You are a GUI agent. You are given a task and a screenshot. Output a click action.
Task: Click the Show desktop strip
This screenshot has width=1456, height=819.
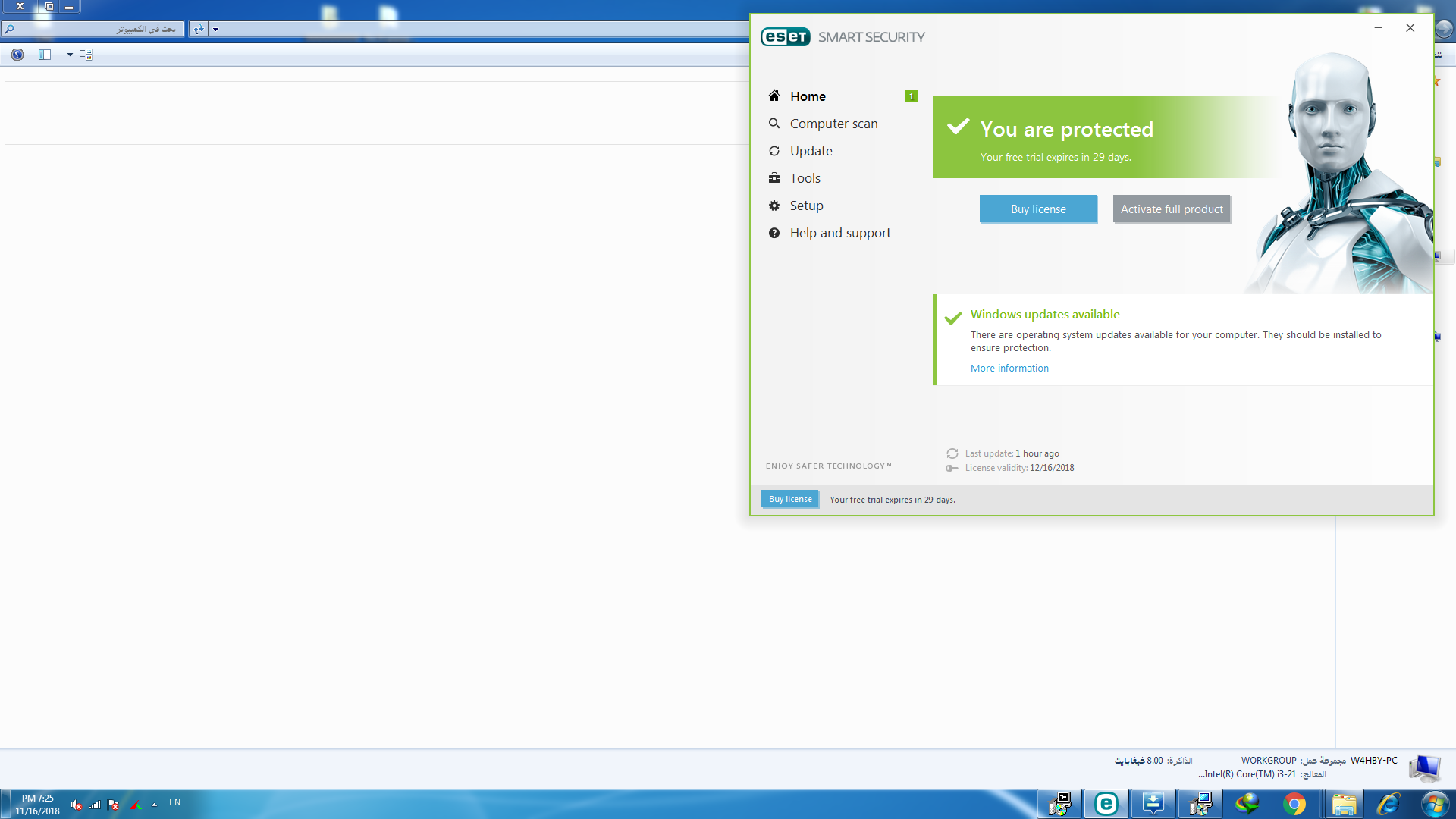coord(5,804)
